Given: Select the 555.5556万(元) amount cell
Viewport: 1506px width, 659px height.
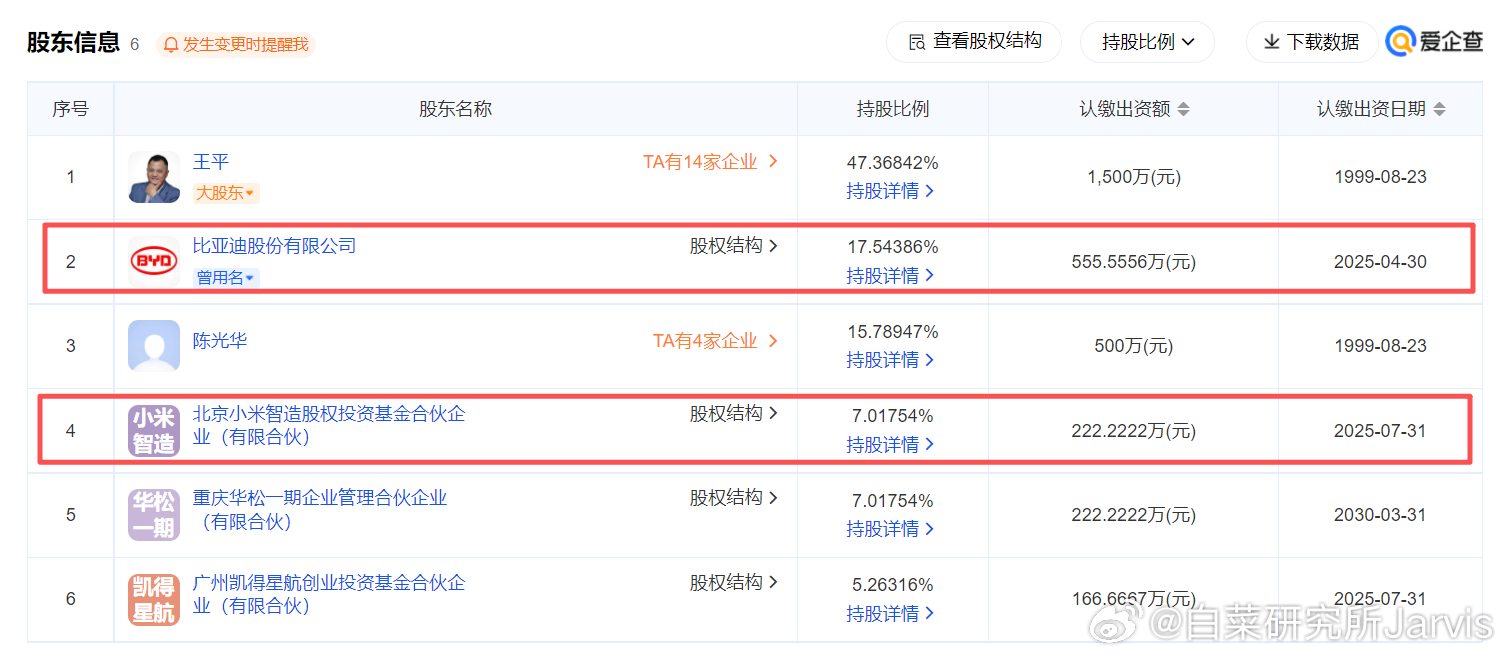Looking at the screenshot, I should 1134,262.
